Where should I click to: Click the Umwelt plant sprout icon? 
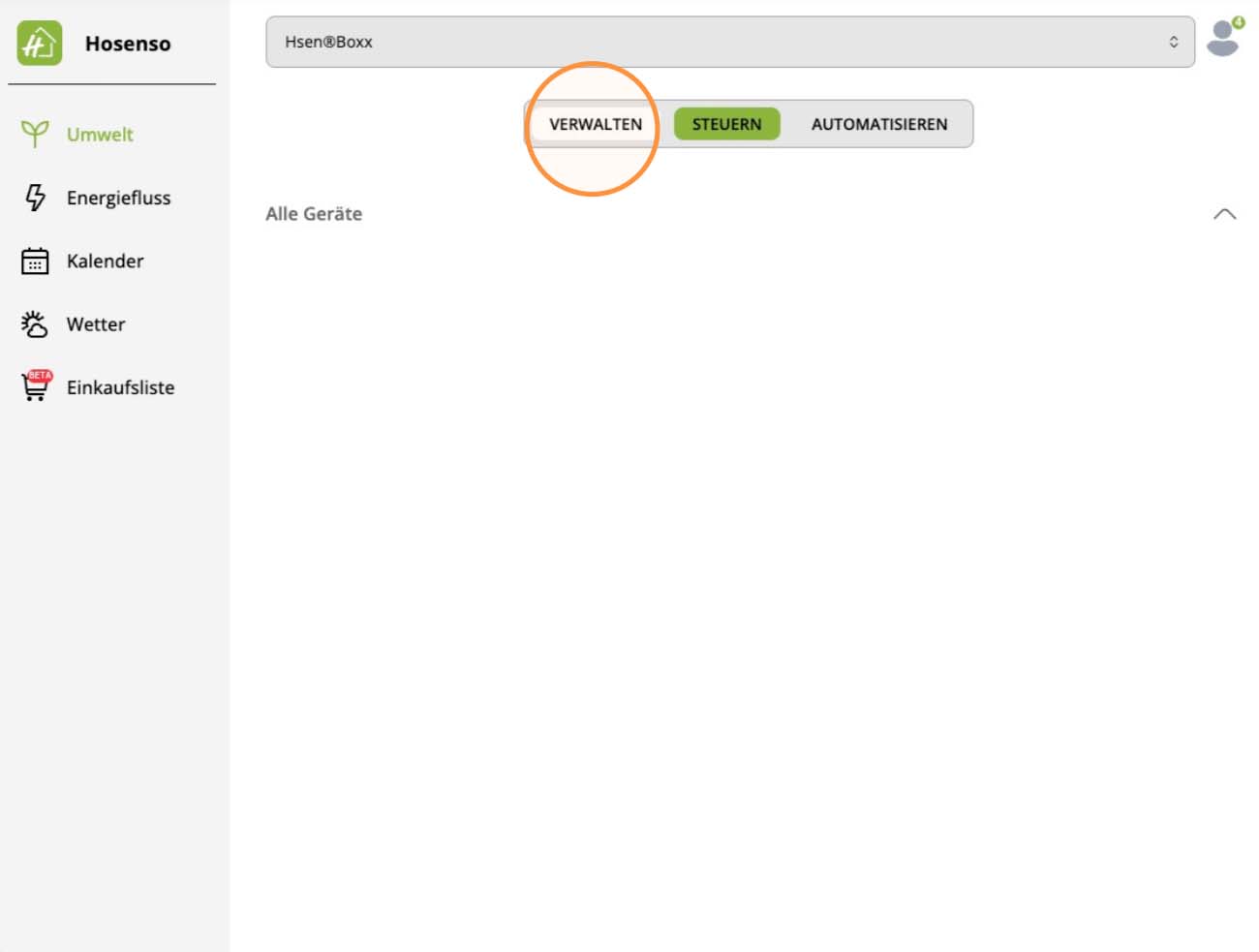click(x=35, y=134)
